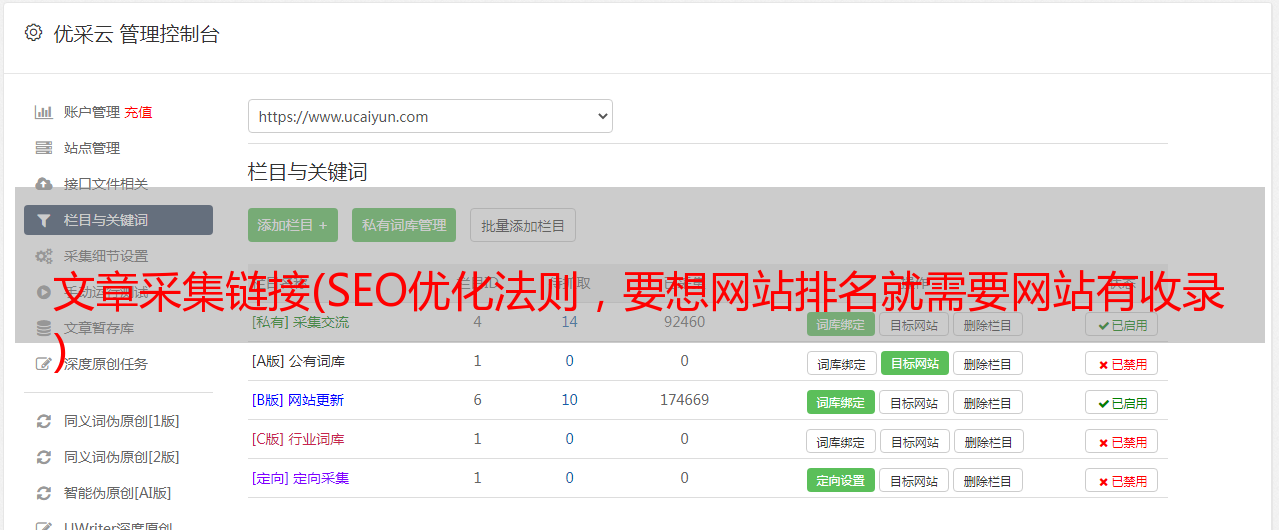Click the 优采云 管理控制台 title text
This screenshot has width=1279, height=530.
[136, 34]
